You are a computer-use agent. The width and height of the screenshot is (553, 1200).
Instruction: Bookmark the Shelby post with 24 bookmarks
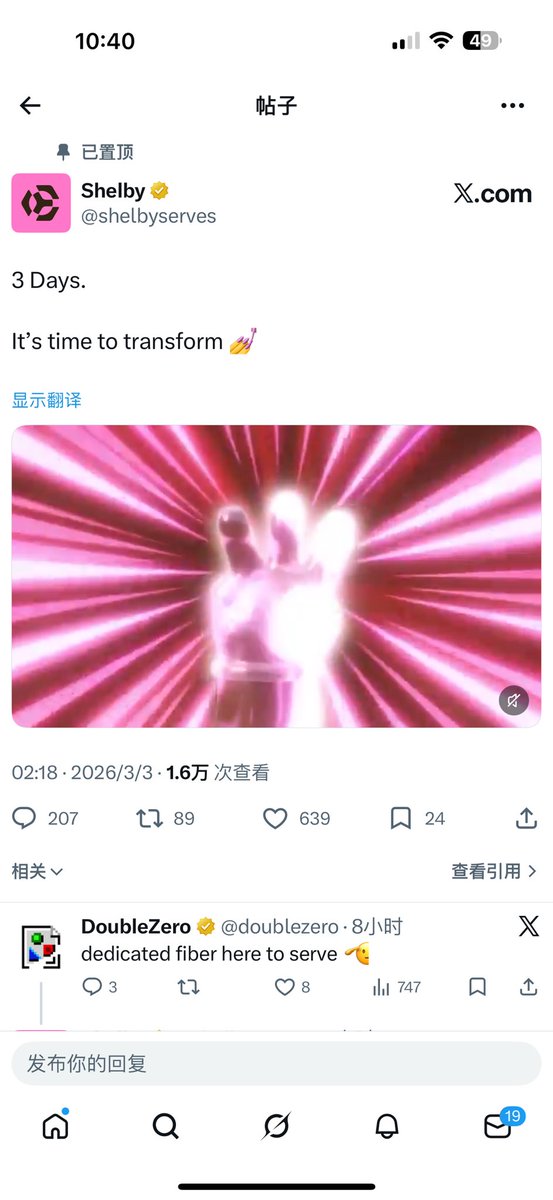(x=400, y=818)
